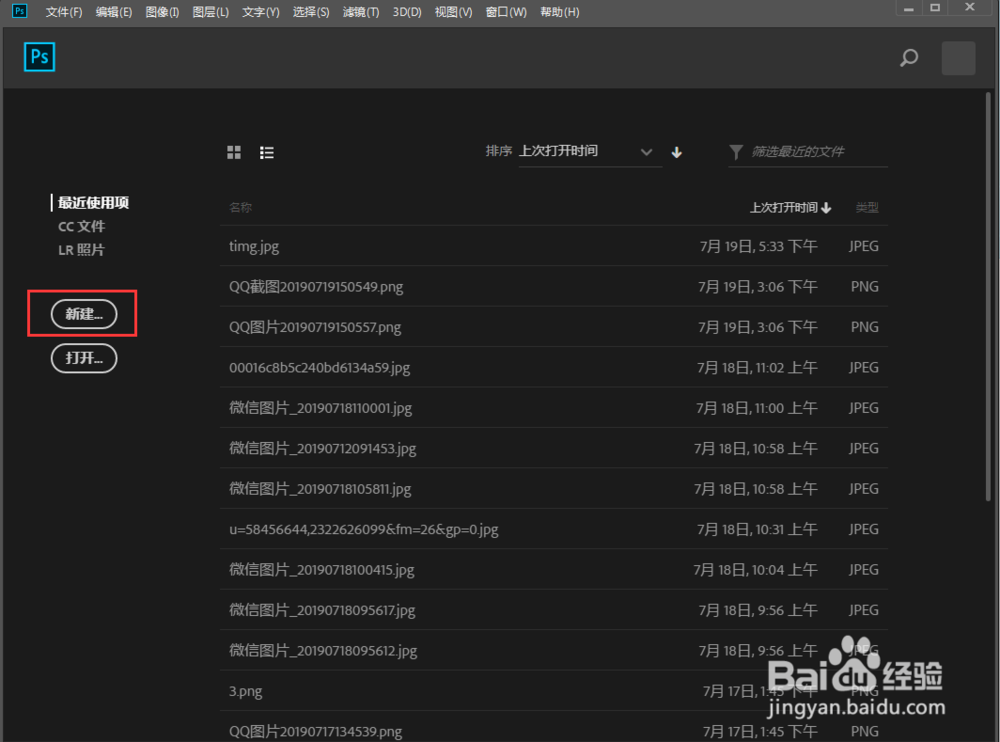The width and height of the screenshot is (1000, 742).
Task: Open QQ图片20190719150557.png
Action: 554,327
